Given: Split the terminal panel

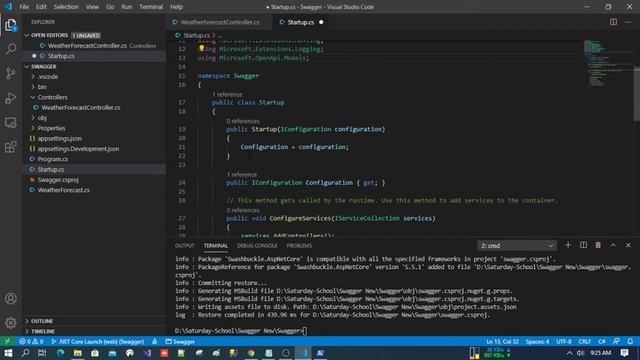Looking at the screenshot, I should coord(583,245).
